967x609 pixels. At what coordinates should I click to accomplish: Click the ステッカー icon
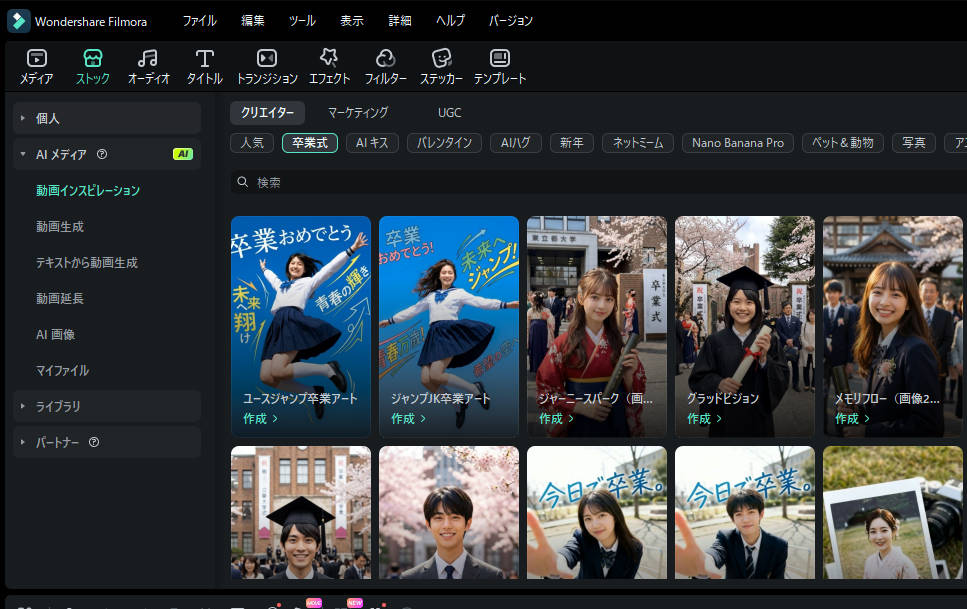coord(441,65)
